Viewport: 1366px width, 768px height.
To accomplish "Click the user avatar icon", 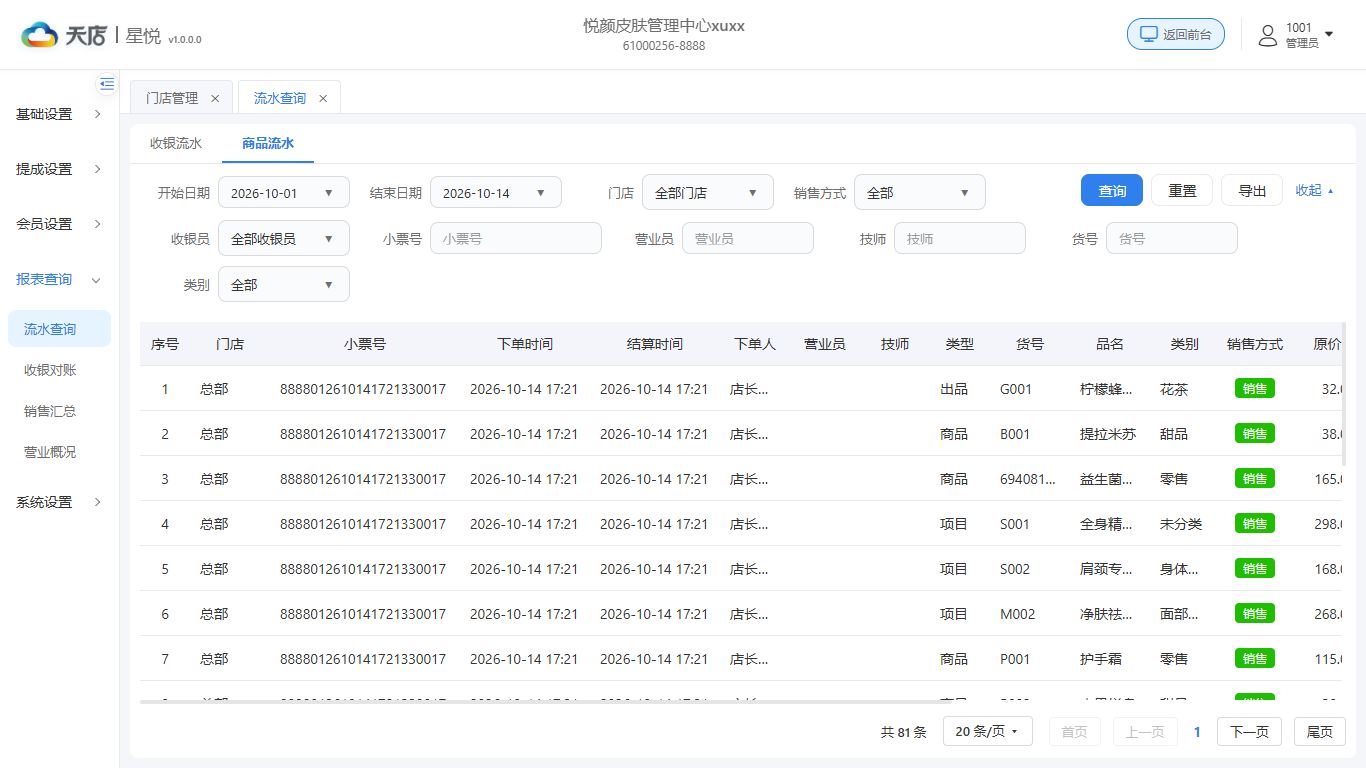I will coord(1268,36).
